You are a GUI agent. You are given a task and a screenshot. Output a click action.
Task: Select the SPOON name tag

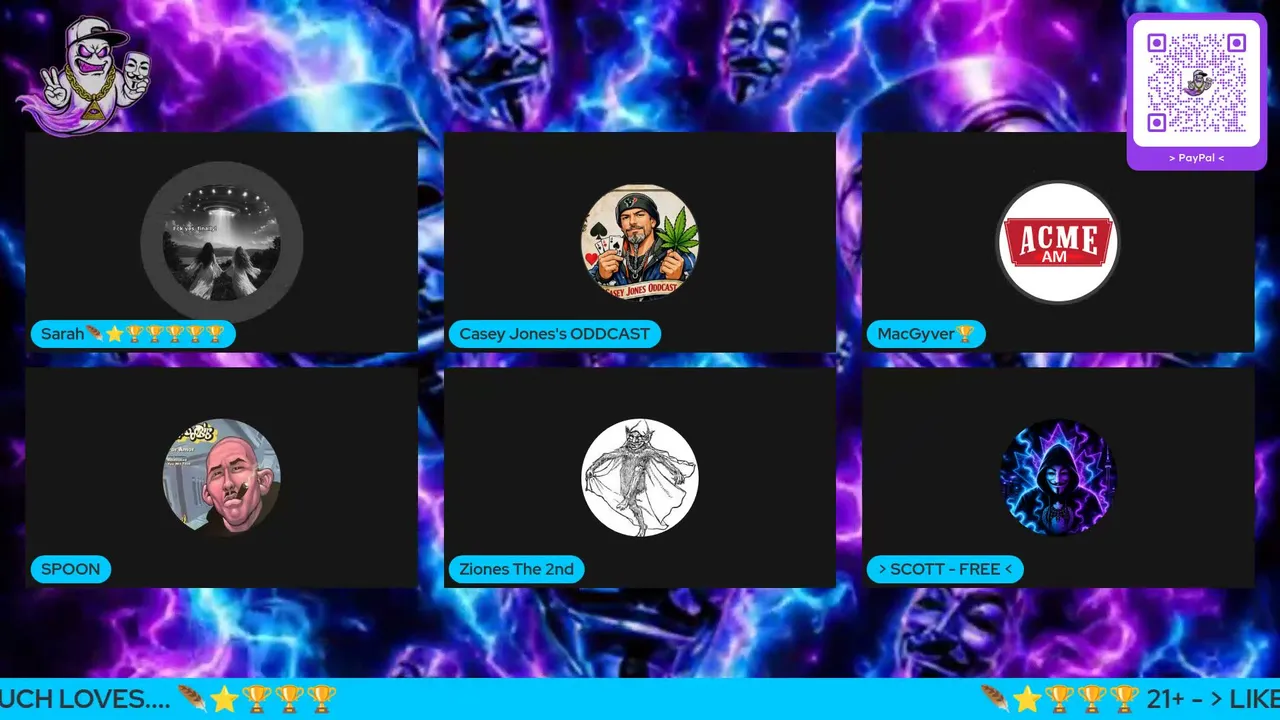(71, 569)
